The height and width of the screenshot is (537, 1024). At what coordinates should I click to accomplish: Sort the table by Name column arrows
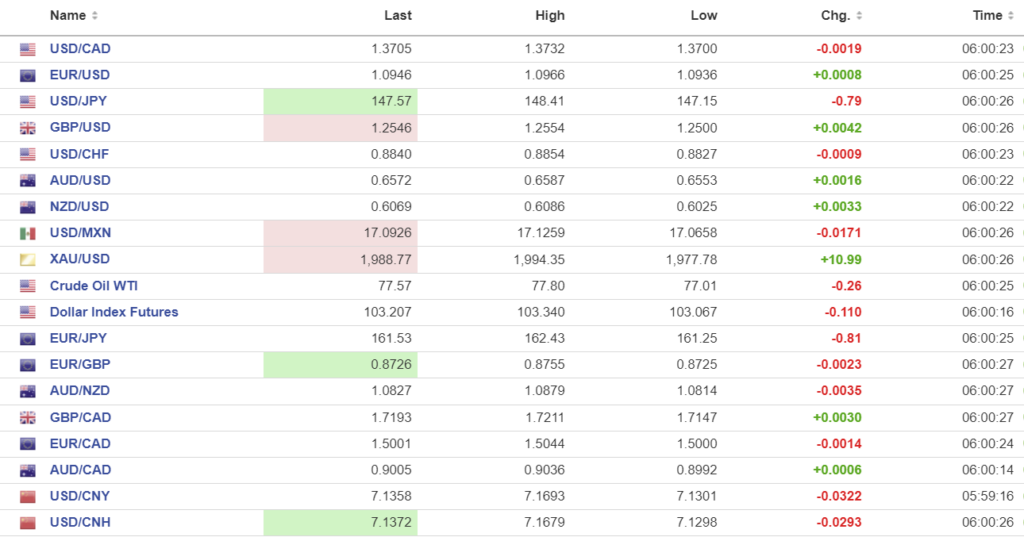(x=95, y=16)
